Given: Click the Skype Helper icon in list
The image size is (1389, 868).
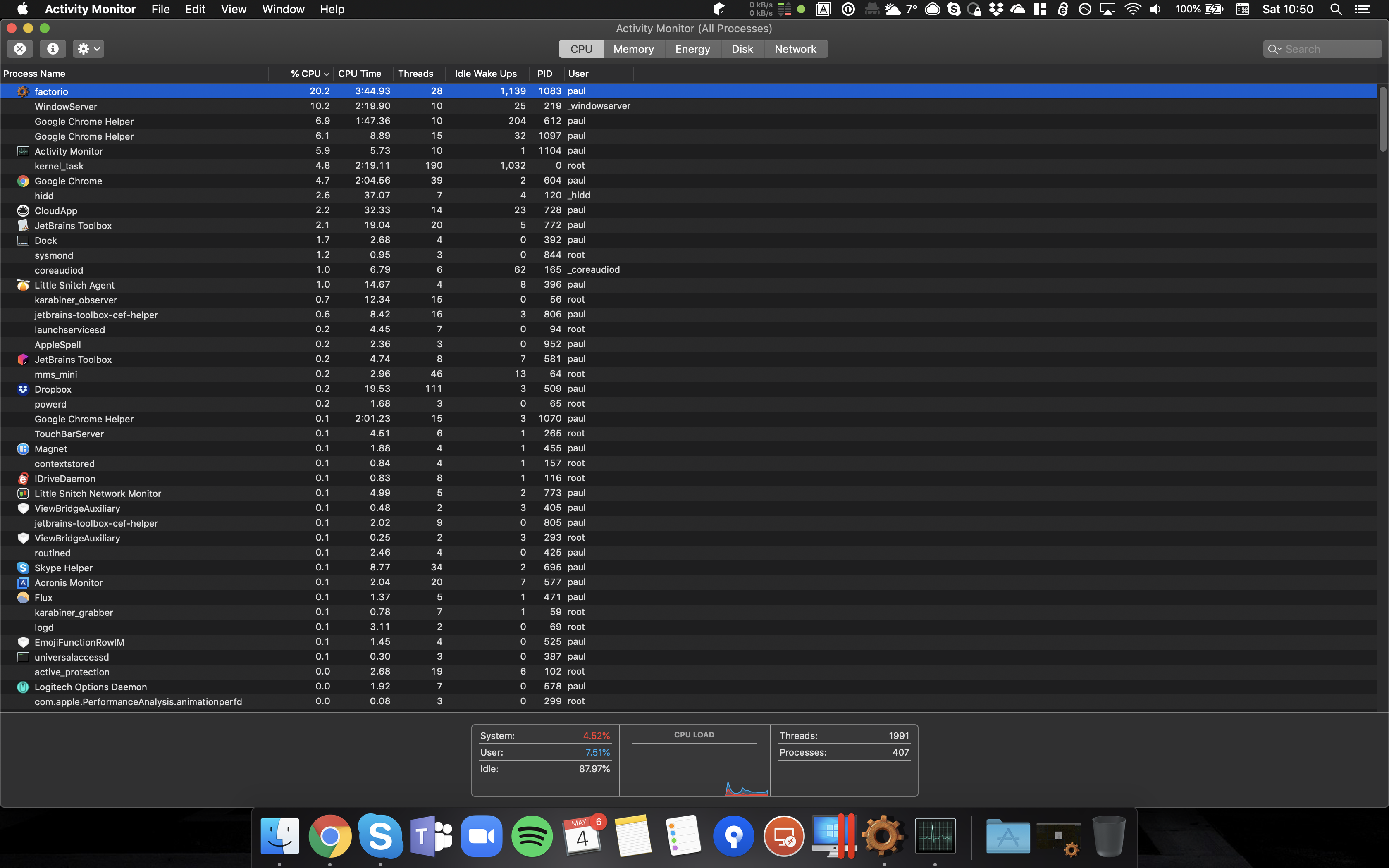Looking at the screenshot, I should tap(22, 567).
